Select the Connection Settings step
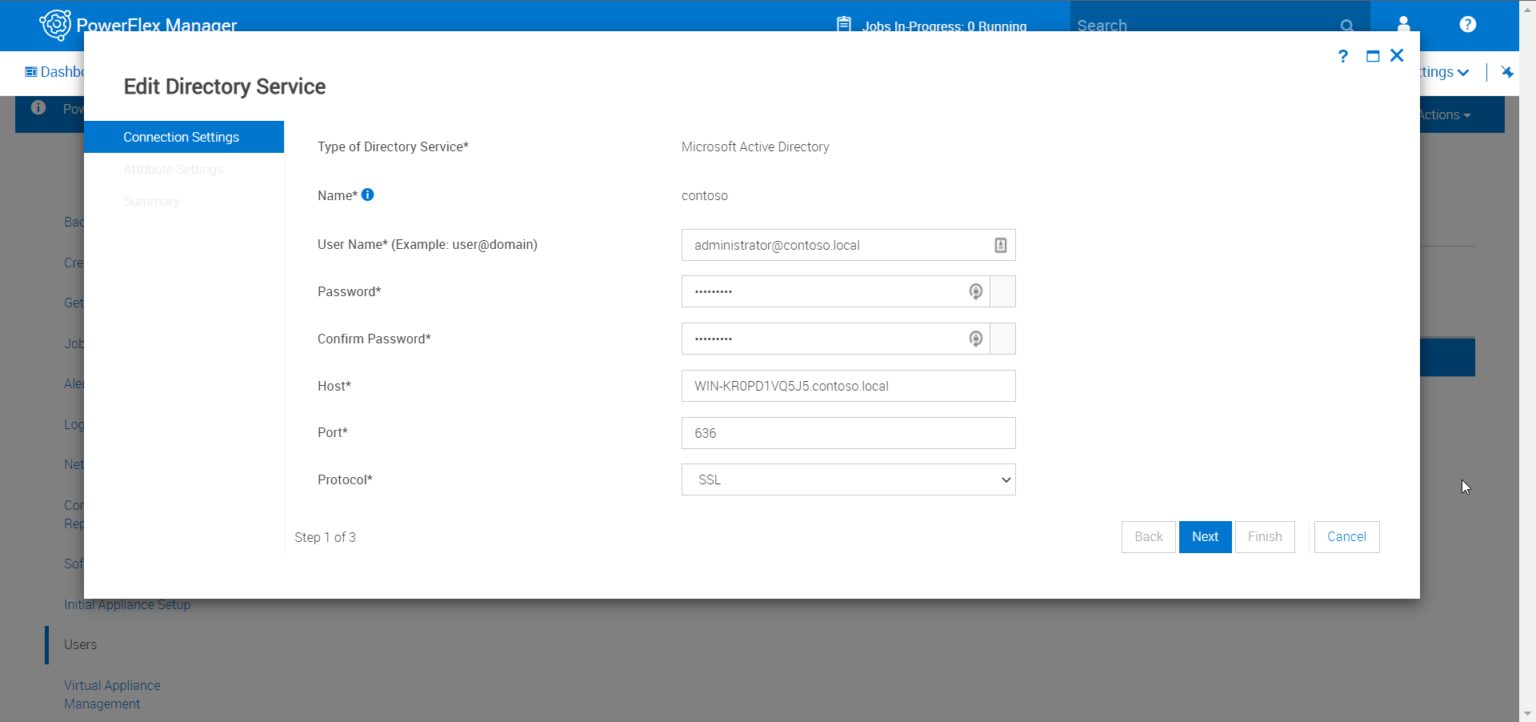This screenshot has width=1536, height=722. coord(182,137)
